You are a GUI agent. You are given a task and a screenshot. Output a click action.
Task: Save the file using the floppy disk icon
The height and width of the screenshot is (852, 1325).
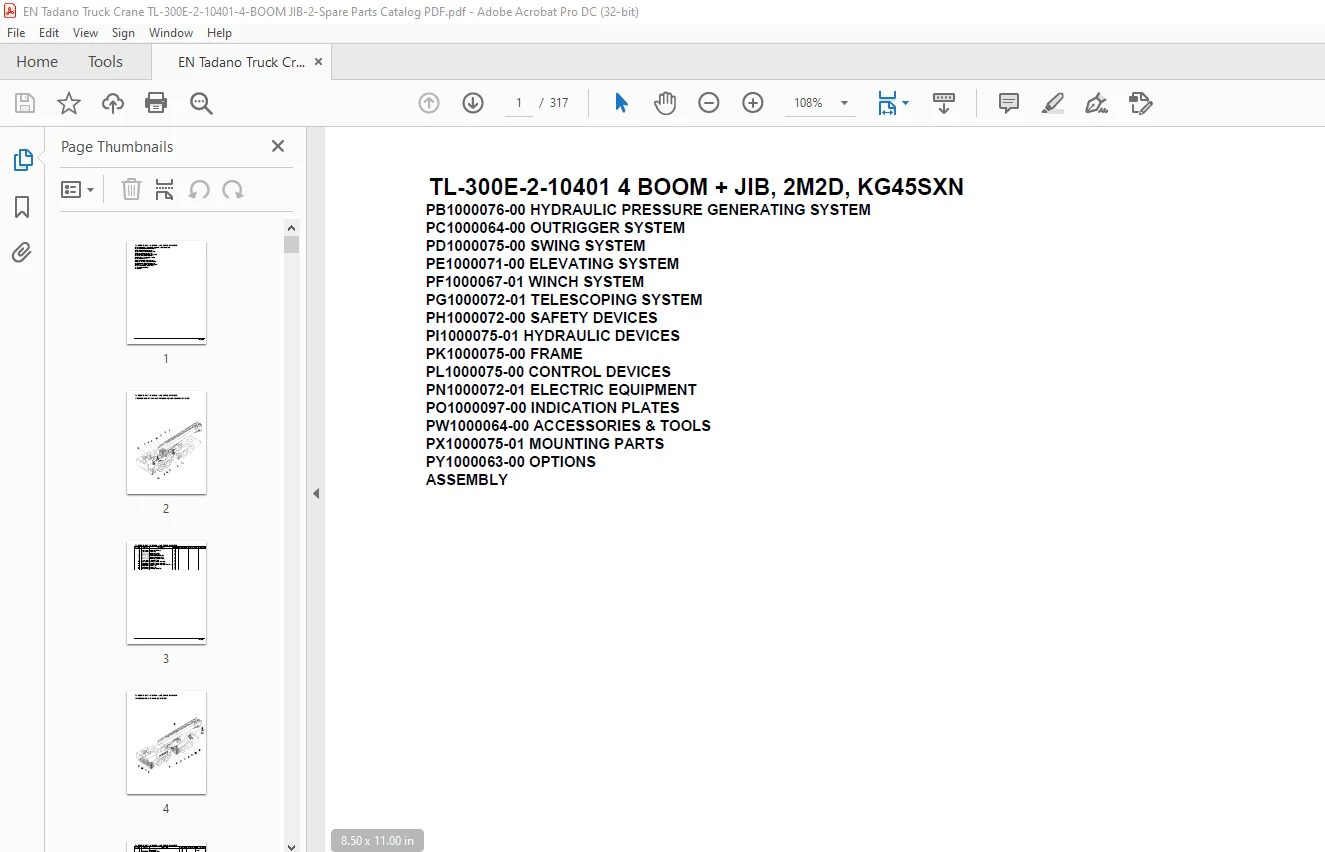(x=25, y=103)
